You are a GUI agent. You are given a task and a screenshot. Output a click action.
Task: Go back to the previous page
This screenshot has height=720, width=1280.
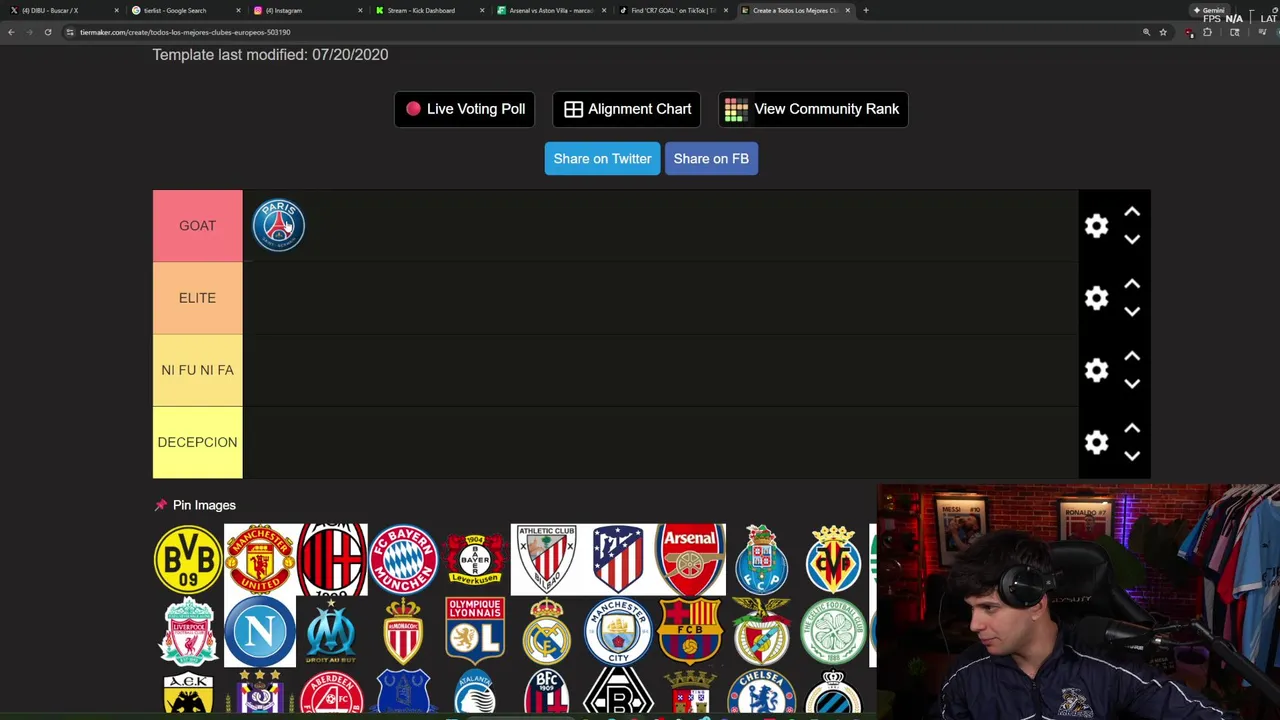pos(11,32)
